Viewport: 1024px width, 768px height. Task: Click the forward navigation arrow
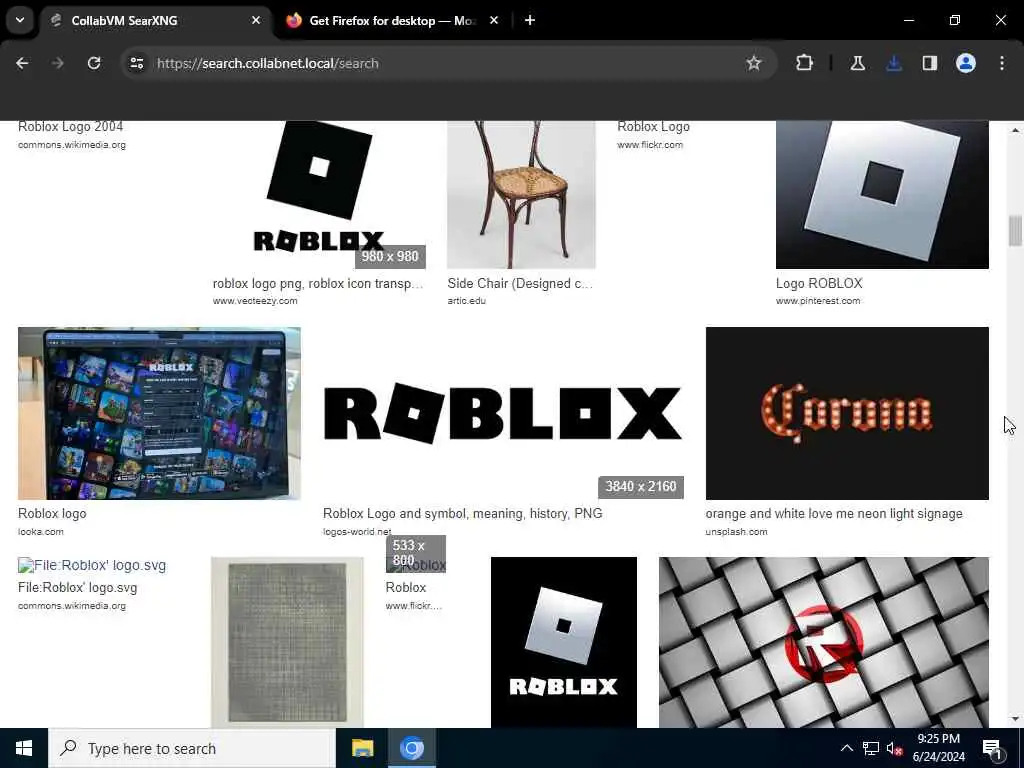point(58,63)
